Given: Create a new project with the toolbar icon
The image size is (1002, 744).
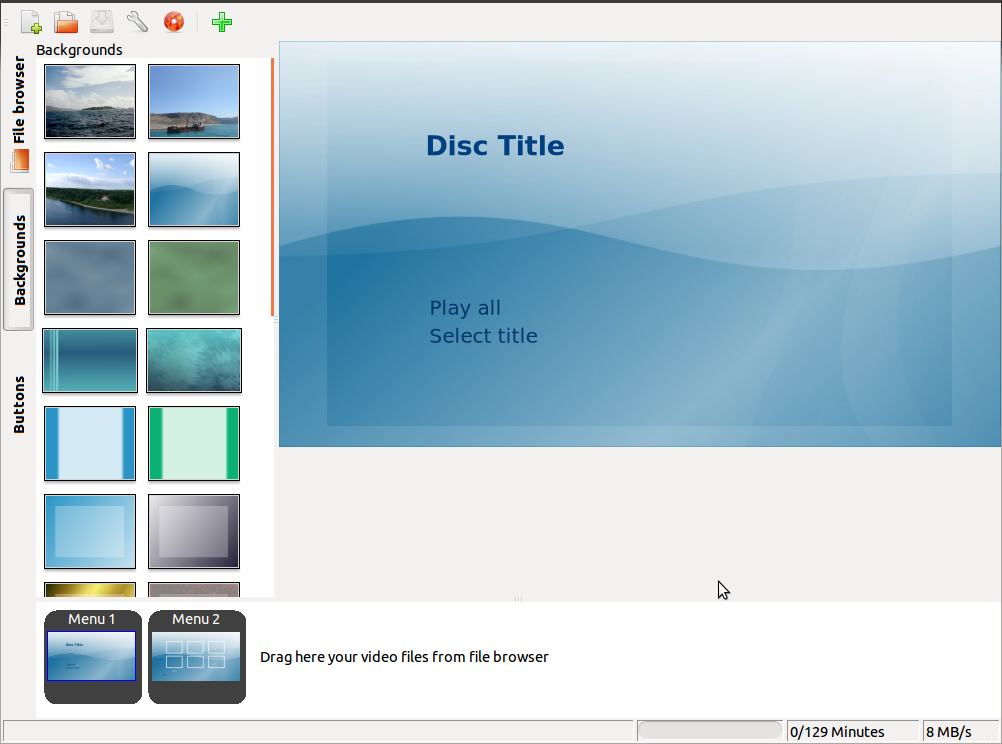Looking at the screenshot, I should click(31, 21).
